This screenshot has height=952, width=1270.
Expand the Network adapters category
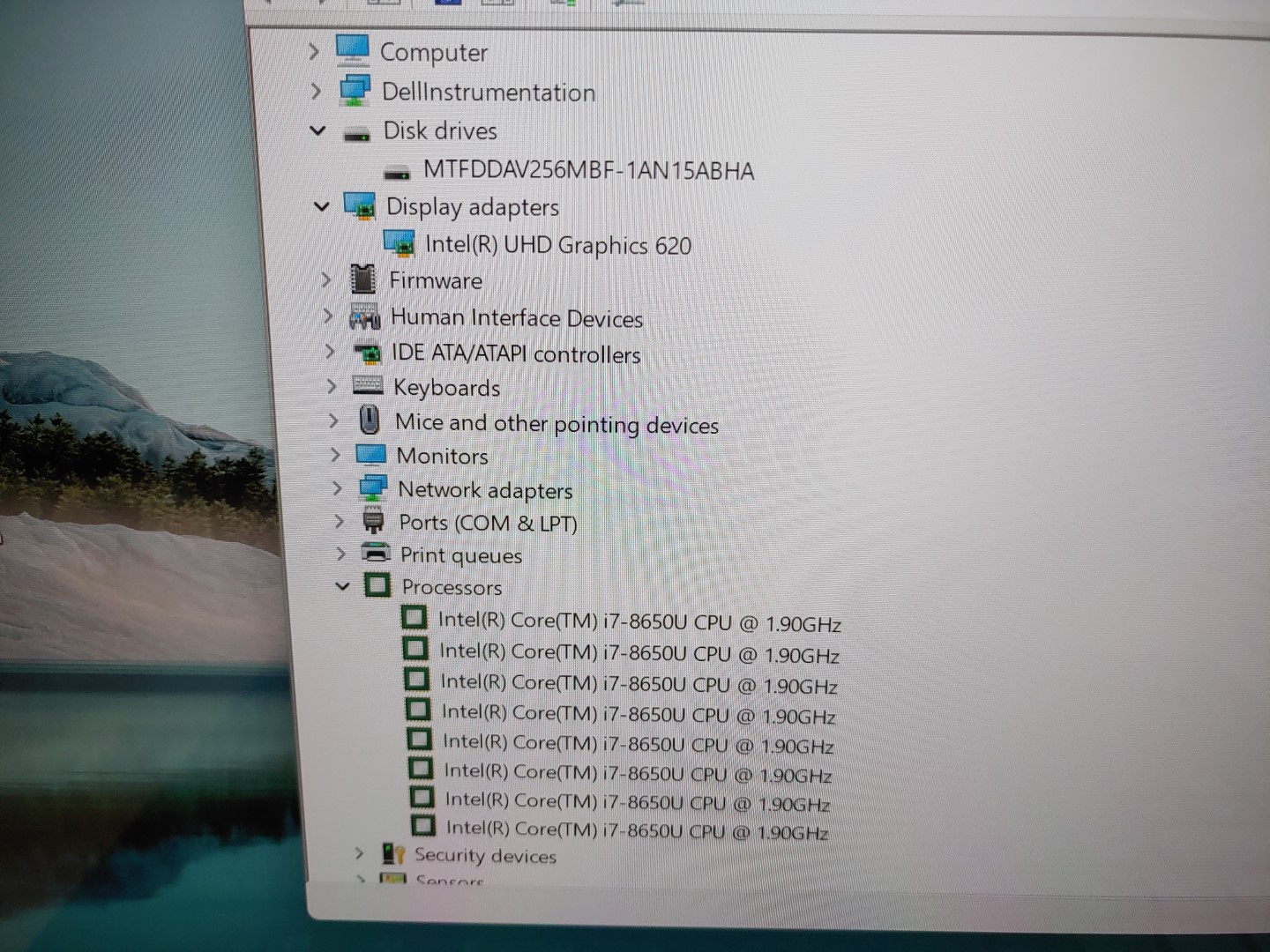[337, 488]
